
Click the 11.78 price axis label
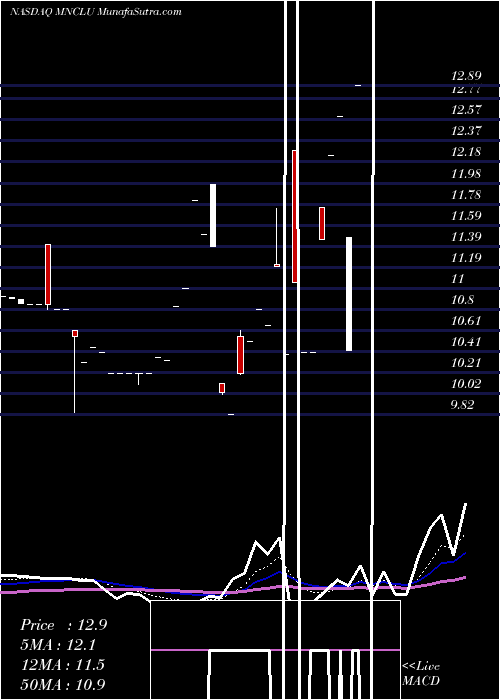pos(466,195)
